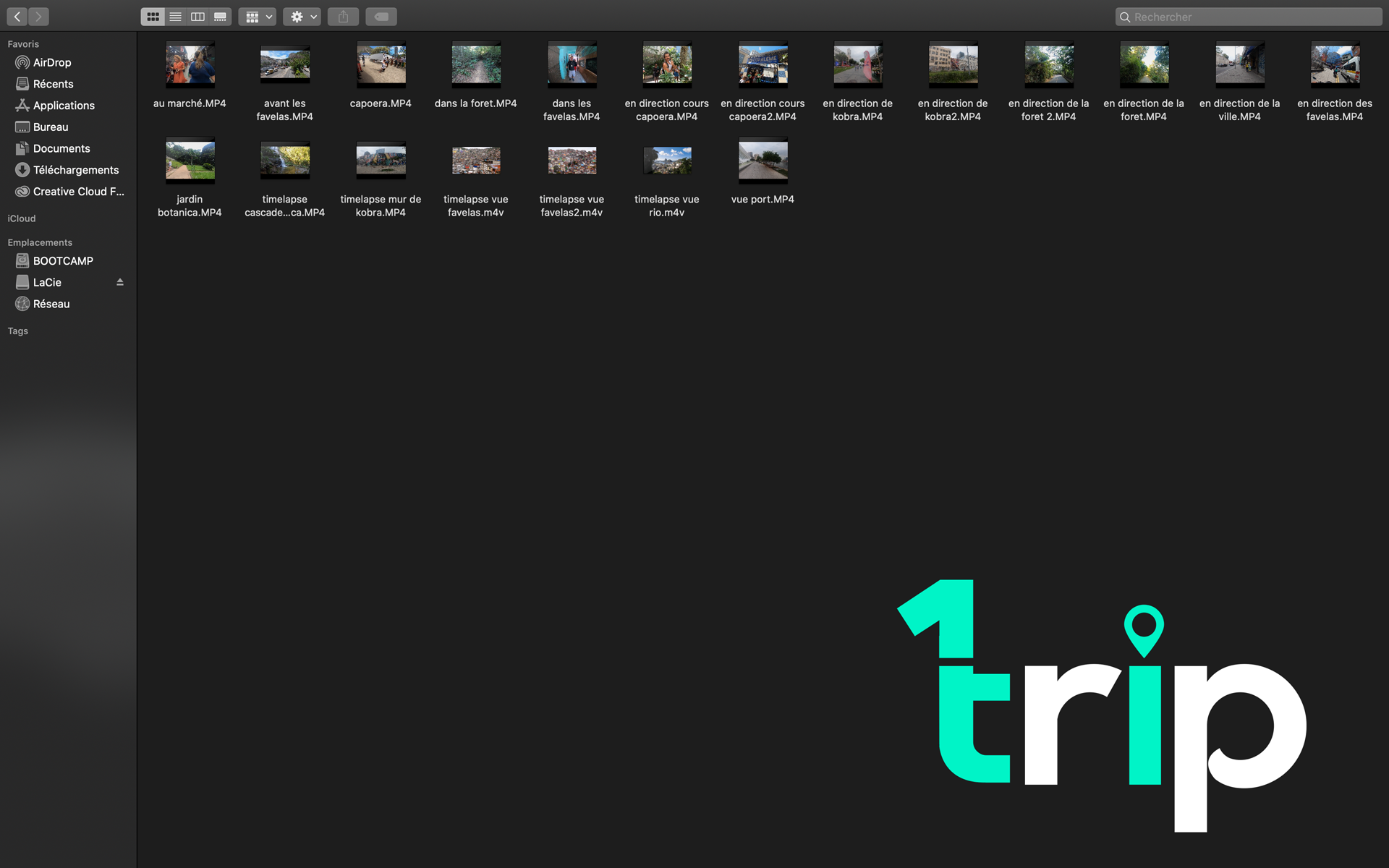Go forward with the right arrow button
This screenshot has height=868, width=1389.
coord(38,16)
